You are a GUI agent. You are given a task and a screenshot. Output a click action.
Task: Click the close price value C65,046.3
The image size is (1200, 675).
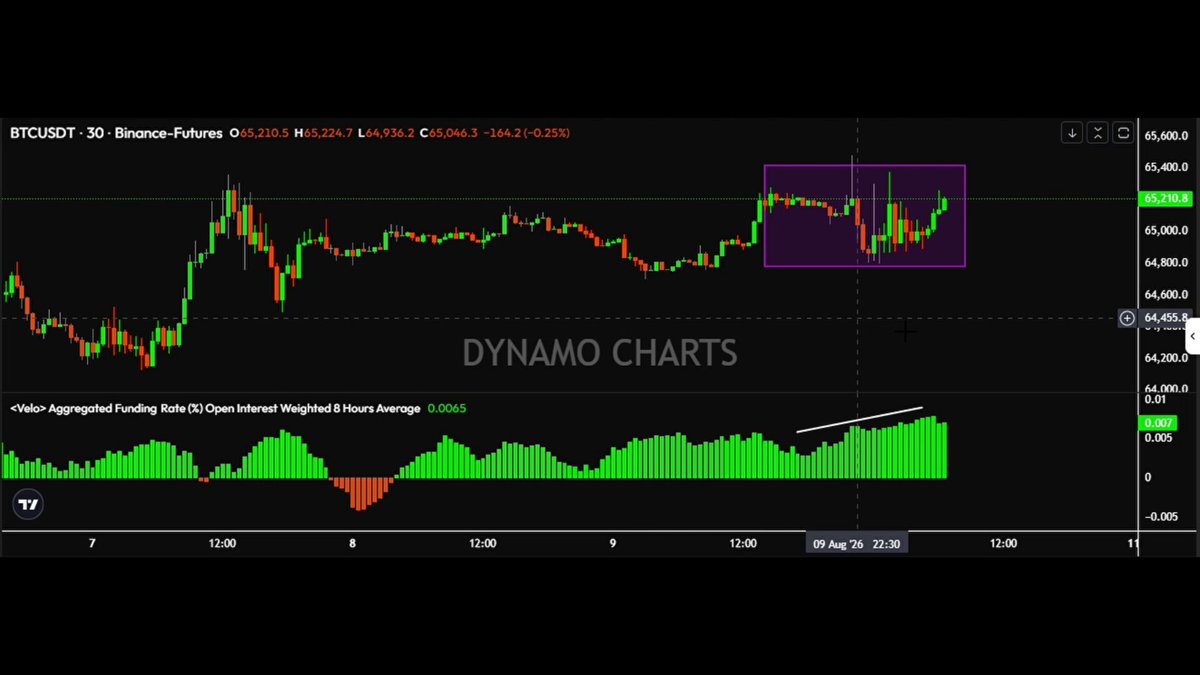(449, 133)
